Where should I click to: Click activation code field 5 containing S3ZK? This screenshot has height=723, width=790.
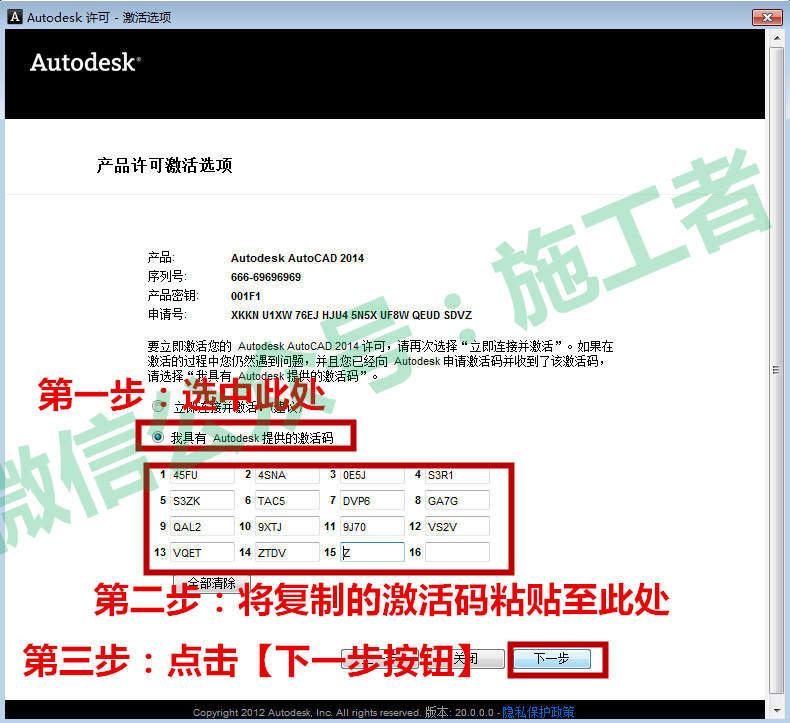(x=202, y=500)
